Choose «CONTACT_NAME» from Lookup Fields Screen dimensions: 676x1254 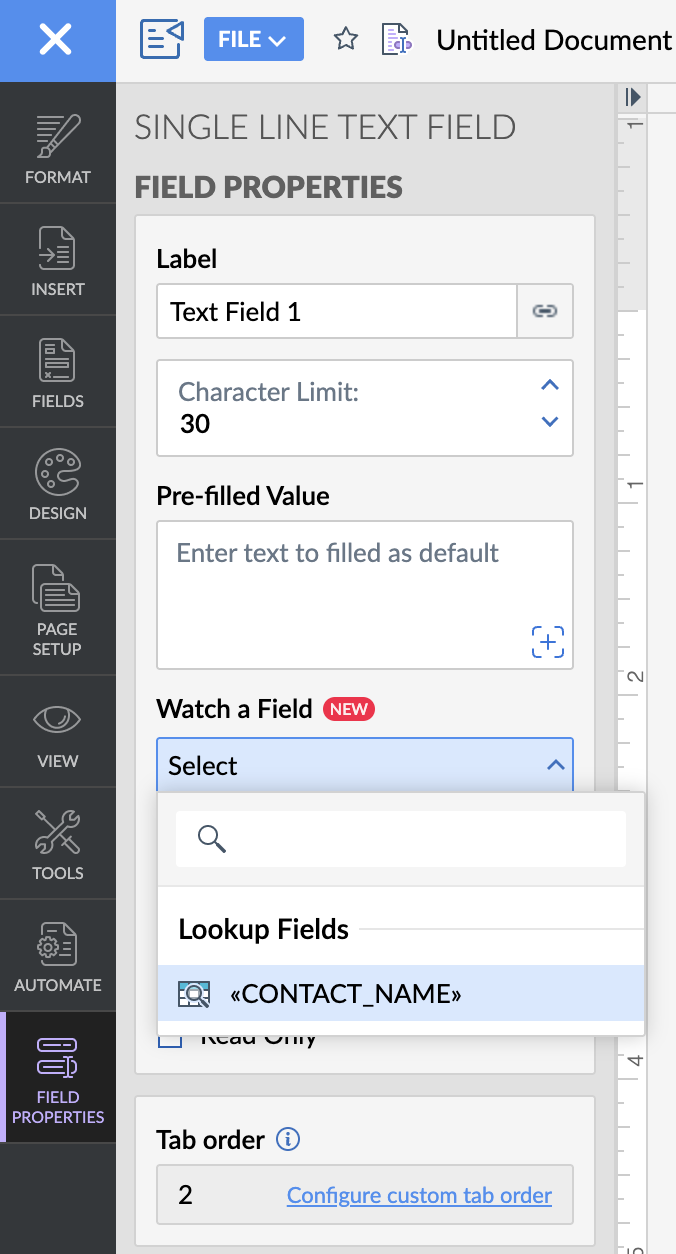tap(345, 993)
